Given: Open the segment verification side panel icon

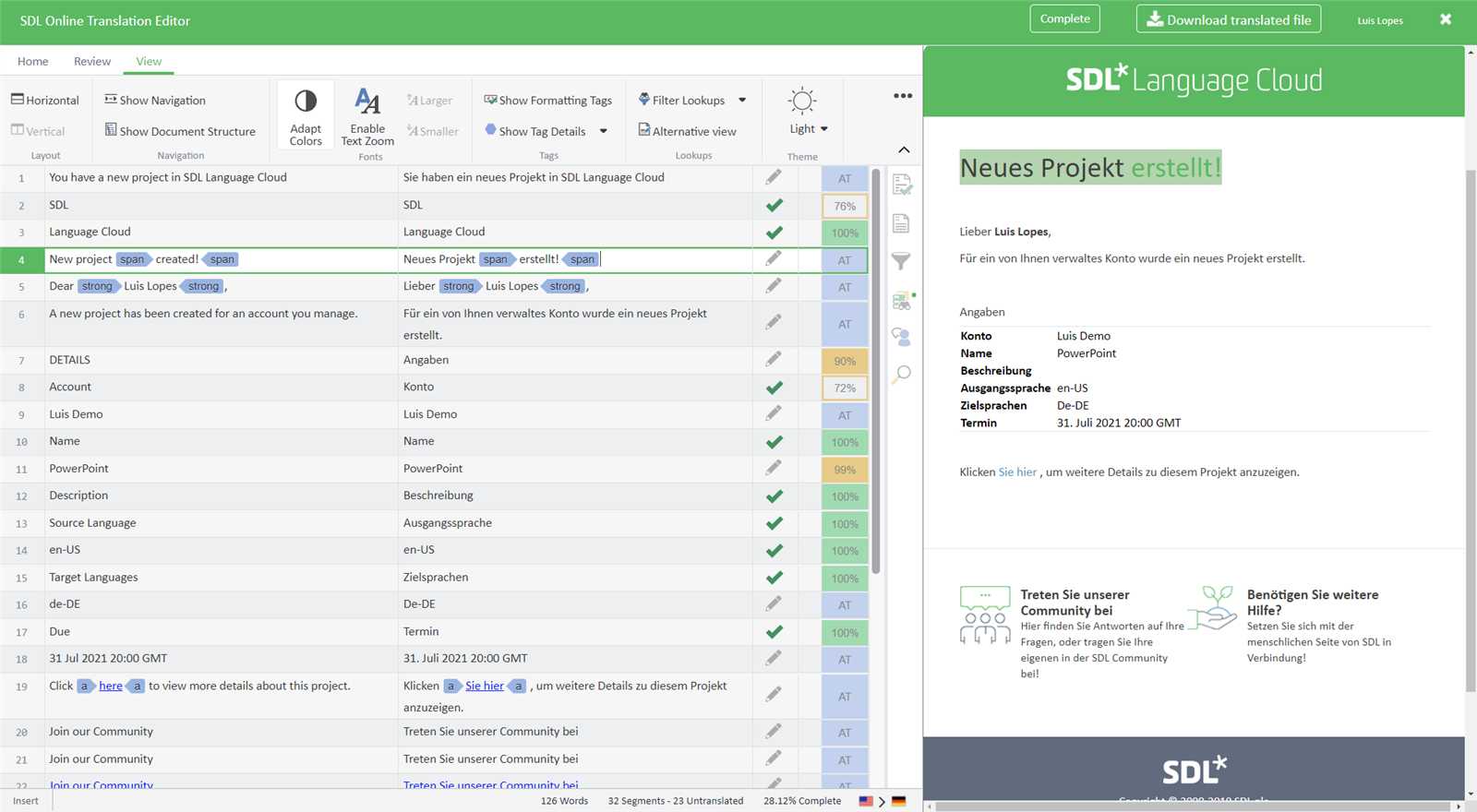Looking at the screenshot, I should click(902, 185).
